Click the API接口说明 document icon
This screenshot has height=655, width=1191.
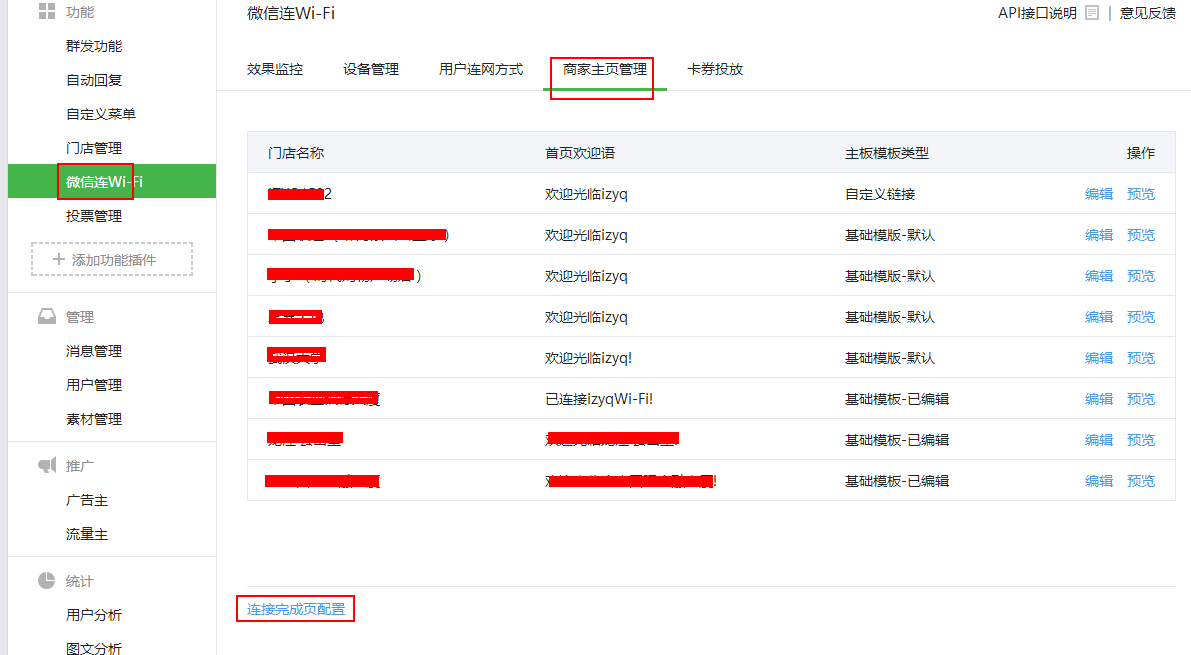(1092, 13)
